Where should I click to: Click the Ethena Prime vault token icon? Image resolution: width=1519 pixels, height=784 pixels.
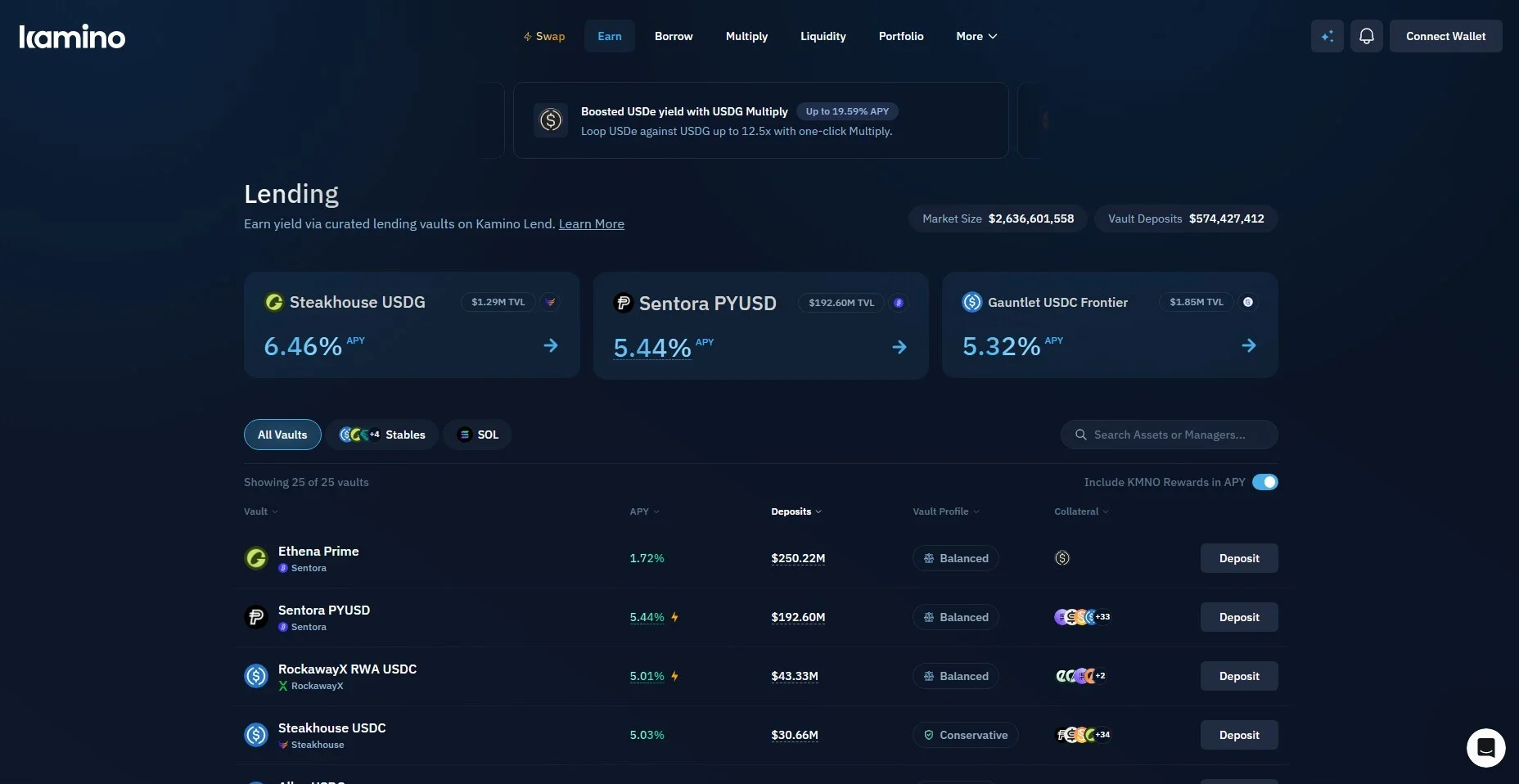[256, 558]
